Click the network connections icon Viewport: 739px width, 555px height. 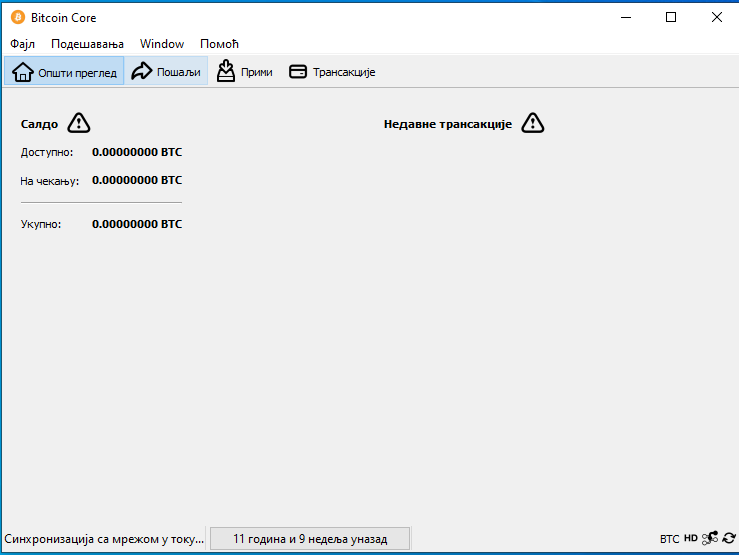[710, 538]
